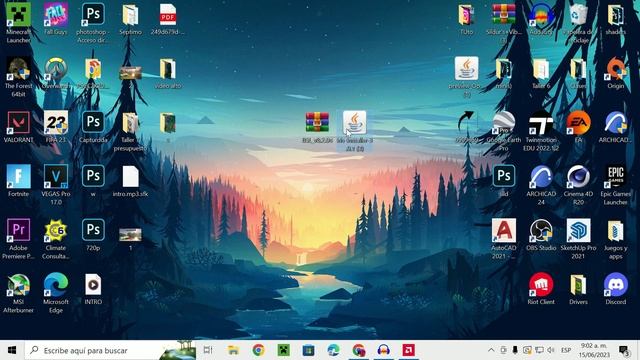Image resolution: width=640 pixels, height=360 pixels.
Task: Focus the Escribe aquí para buscar box
Action: (110, 350)
